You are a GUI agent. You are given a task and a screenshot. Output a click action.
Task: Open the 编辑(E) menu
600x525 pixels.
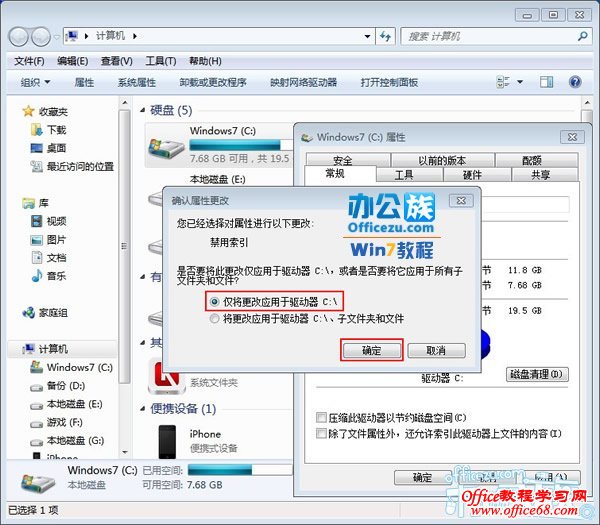point(72,61)
